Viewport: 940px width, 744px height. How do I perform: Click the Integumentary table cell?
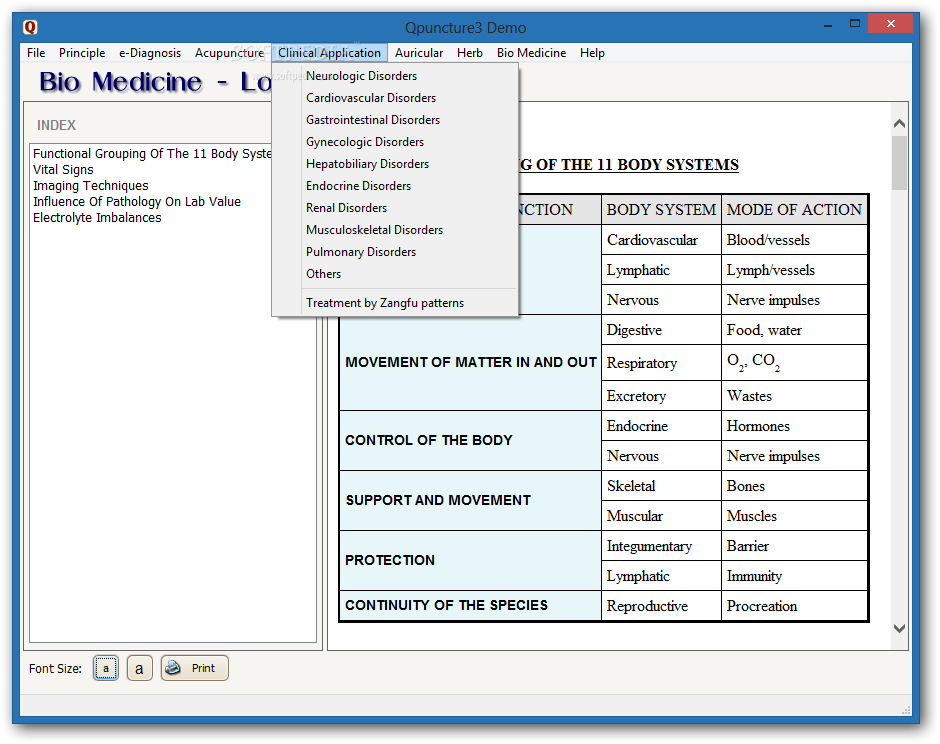click(661, 546)
